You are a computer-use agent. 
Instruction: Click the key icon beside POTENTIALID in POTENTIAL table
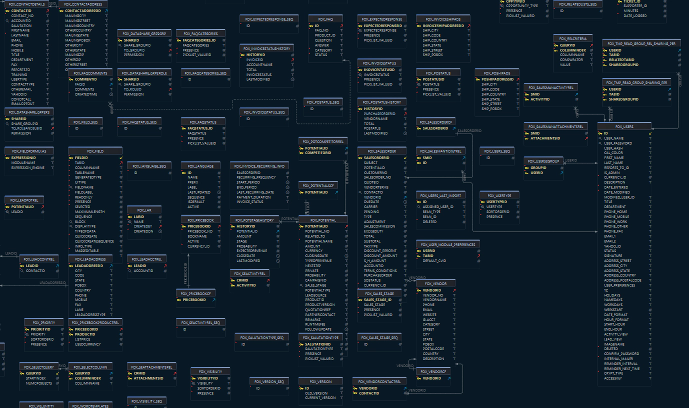coord(301,227)
